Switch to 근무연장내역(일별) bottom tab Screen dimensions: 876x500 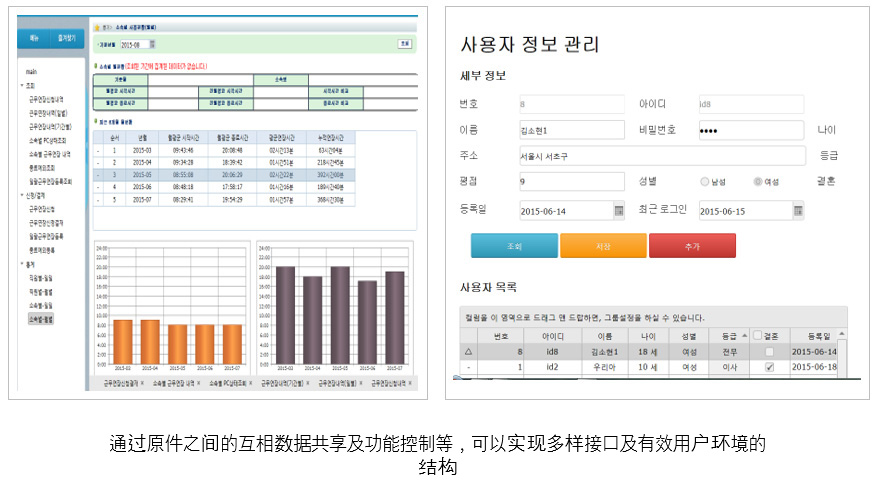click(337, 383)
